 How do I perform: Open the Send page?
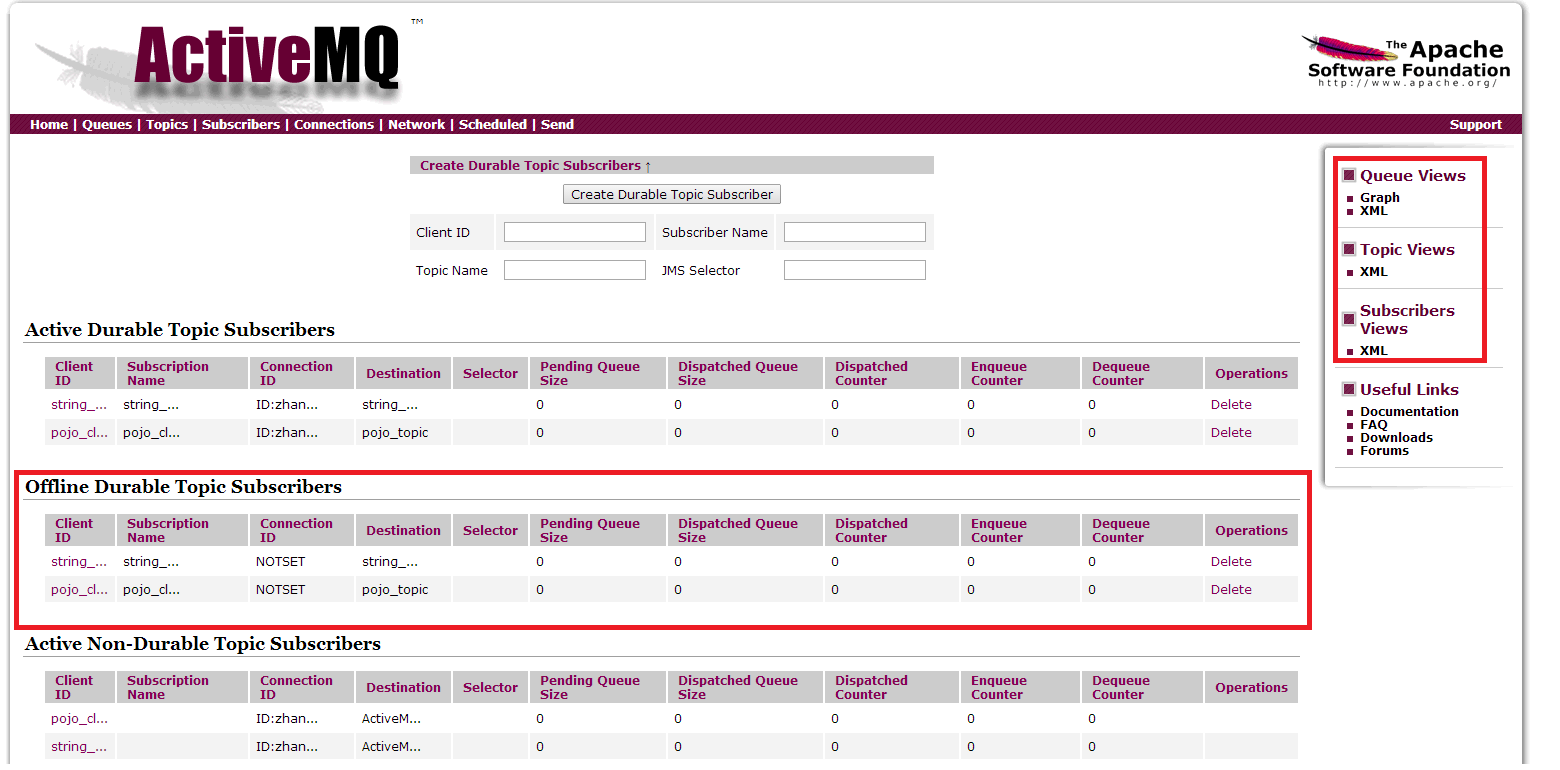(x=558, y=125)
